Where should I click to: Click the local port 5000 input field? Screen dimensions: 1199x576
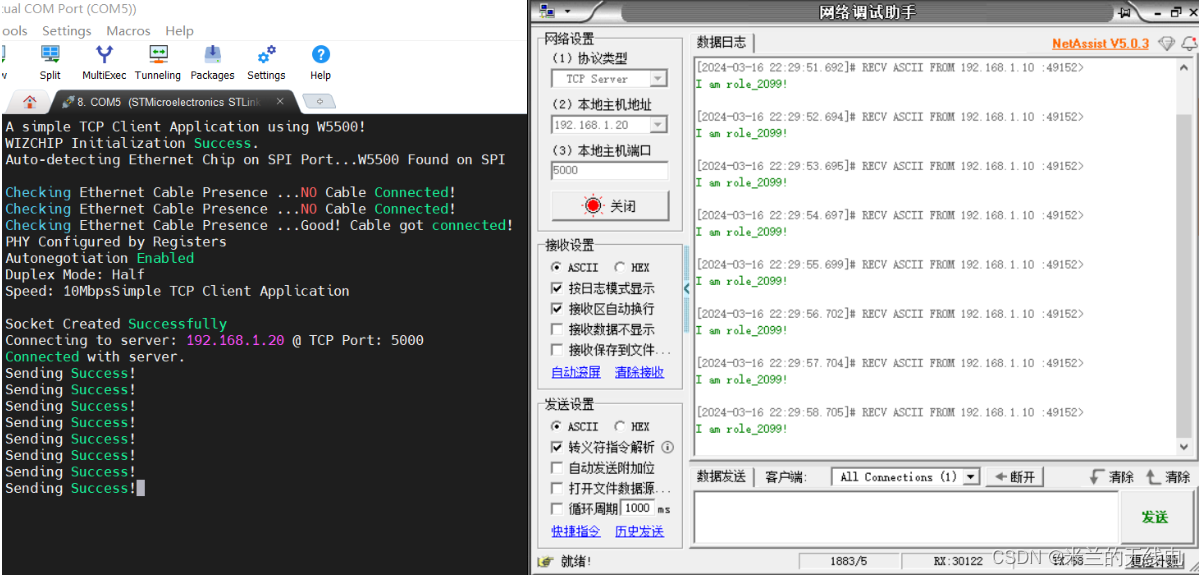tap(609, 170)
